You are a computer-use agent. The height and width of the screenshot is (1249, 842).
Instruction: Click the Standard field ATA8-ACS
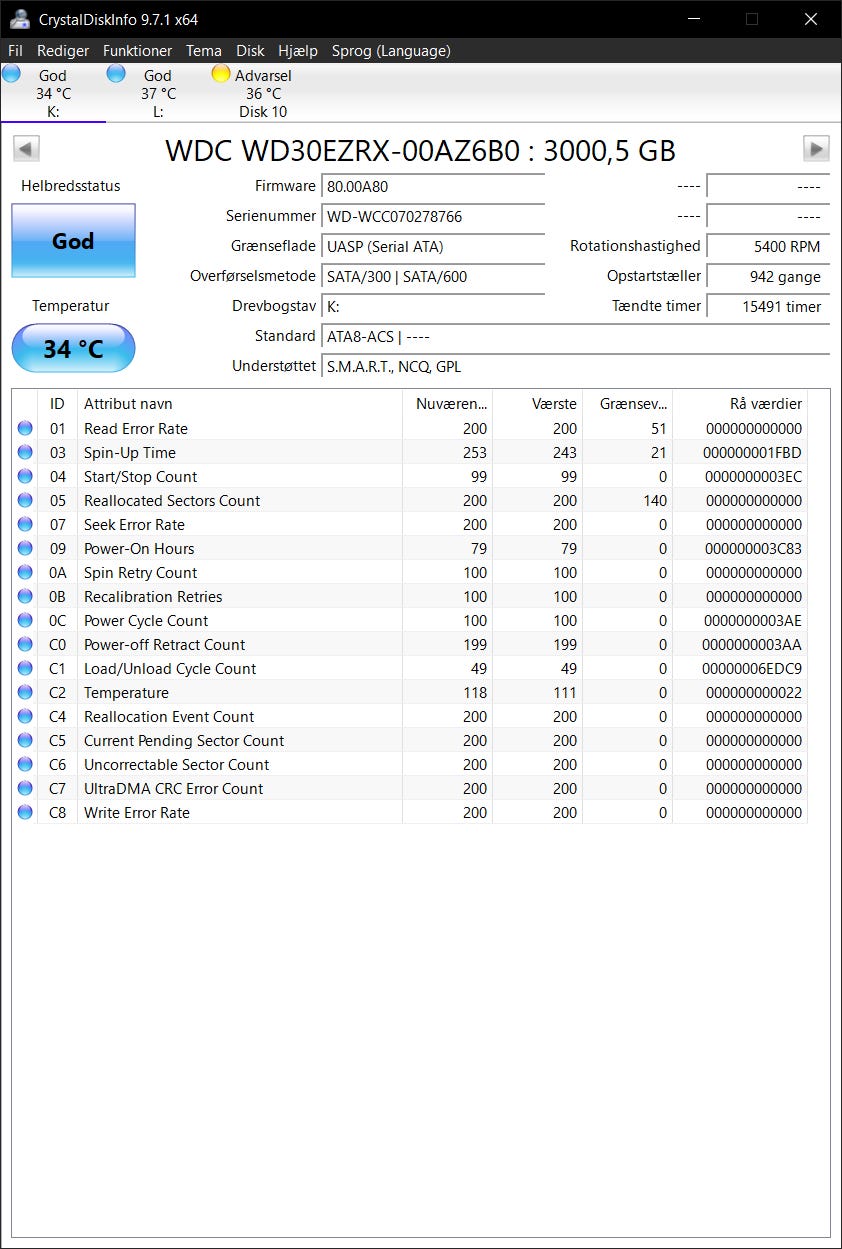point(575,337)
